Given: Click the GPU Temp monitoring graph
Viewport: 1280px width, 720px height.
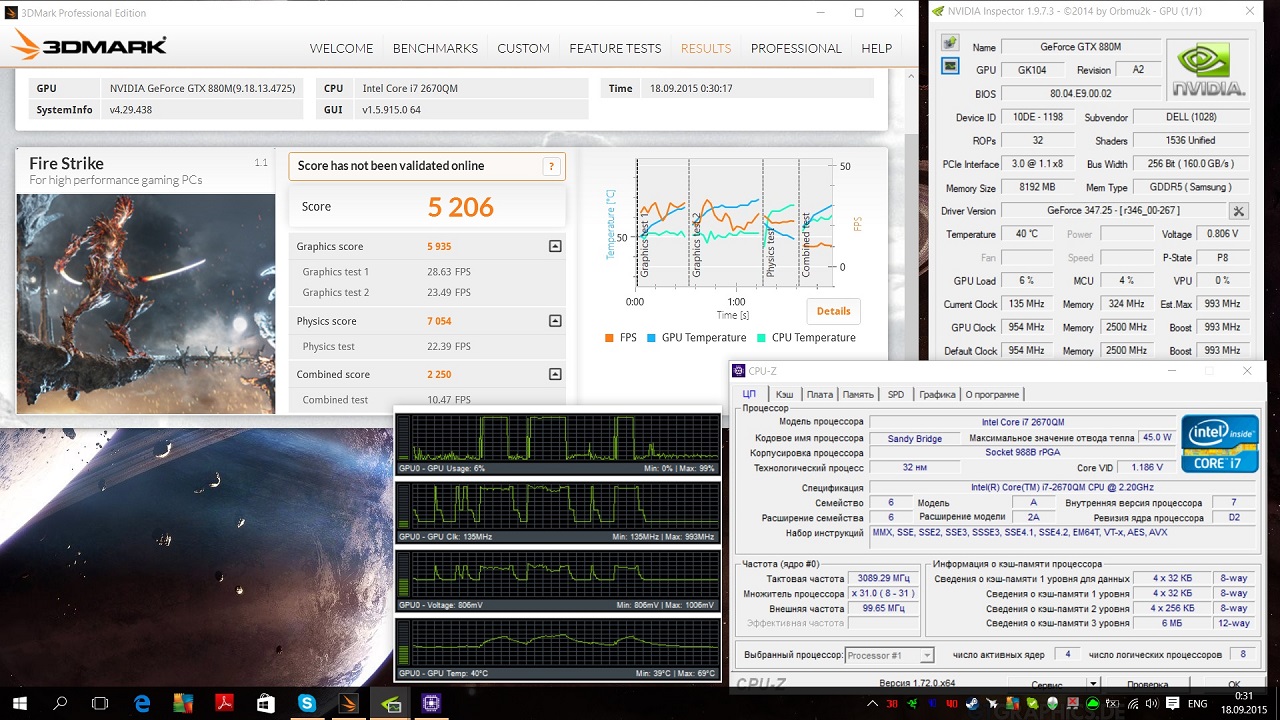Looking at the screenshot, I should pos(558,648).
